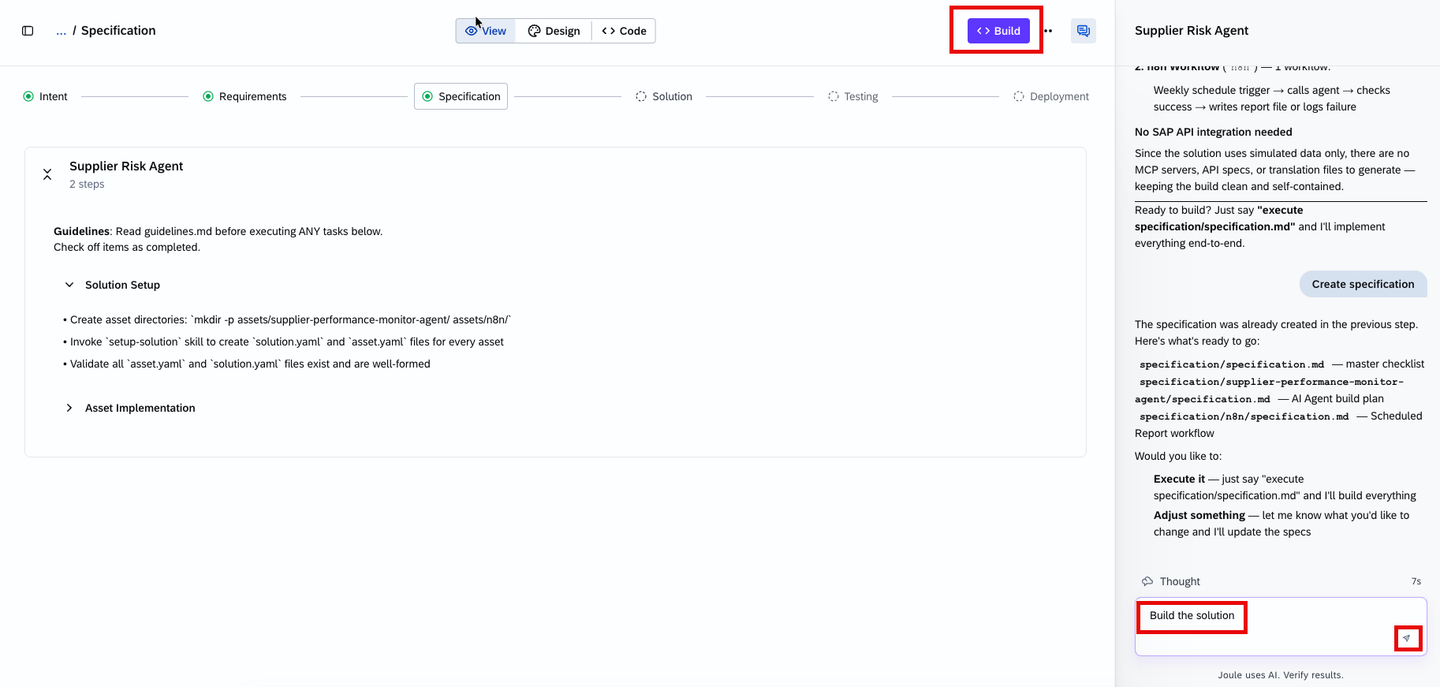The image size is (1440, 687).
Task: Click "specification/specification.md" master checklist file name
Action: tap(1231, 364)
